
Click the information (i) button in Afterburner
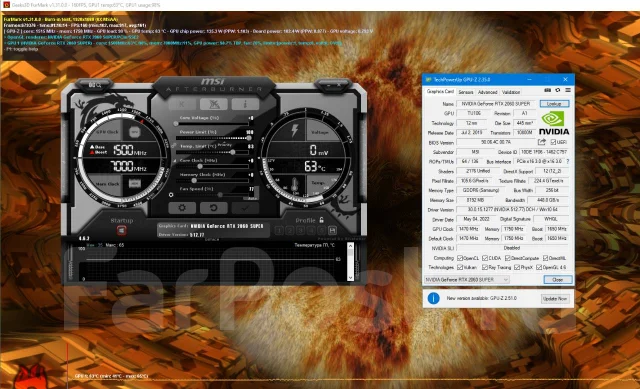245,104
